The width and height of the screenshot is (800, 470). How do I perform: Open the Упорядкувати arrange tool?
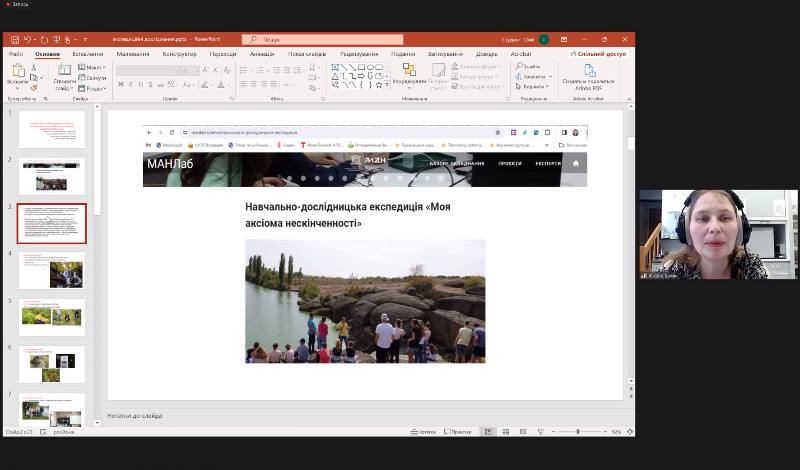[408, 74]
